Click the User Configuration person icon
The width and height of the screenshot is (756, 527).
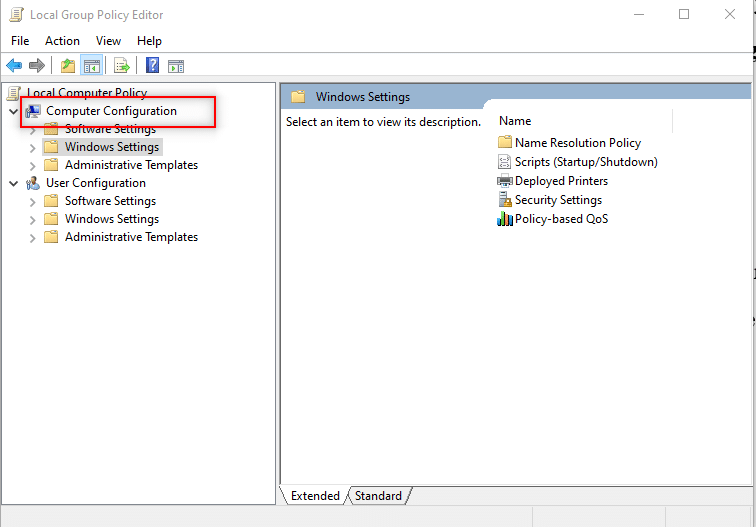pos(33,183)
